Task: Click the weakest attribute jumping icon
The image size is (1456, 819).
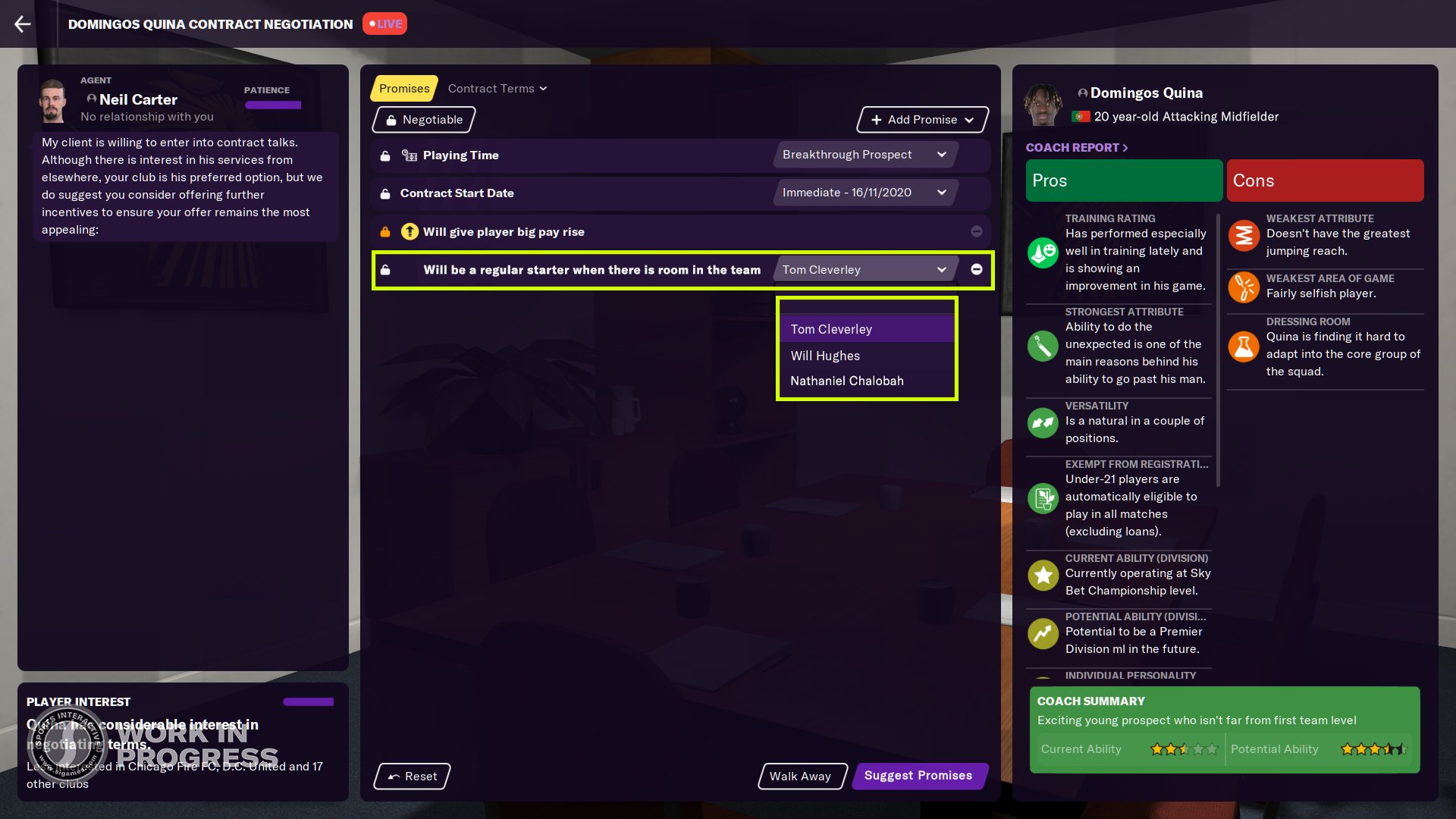Action: click(x=1244, y=235)
